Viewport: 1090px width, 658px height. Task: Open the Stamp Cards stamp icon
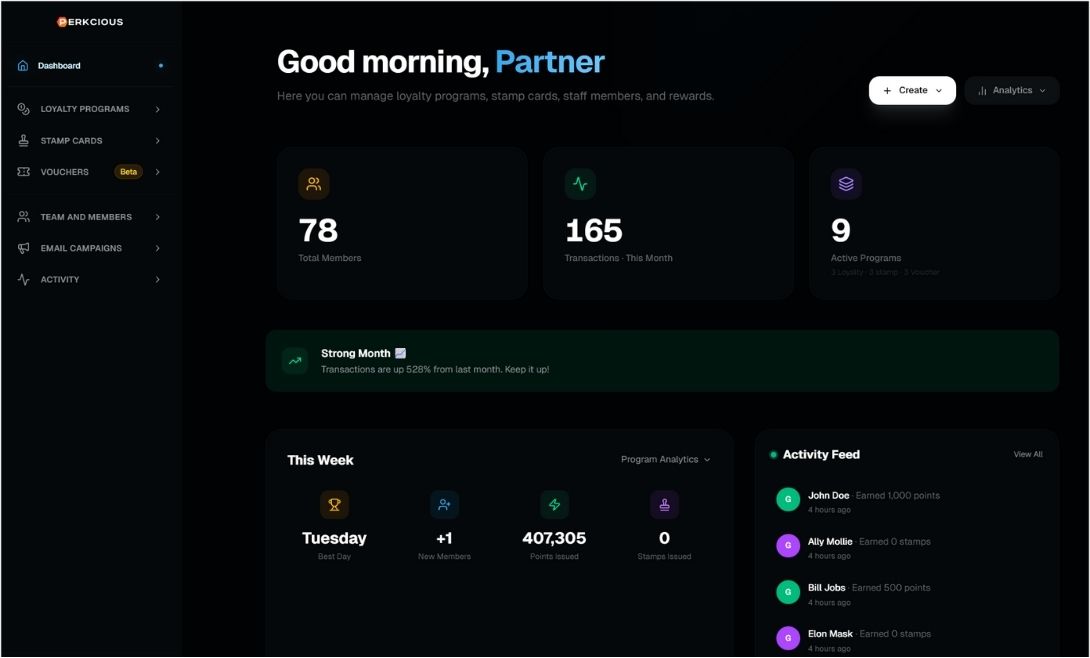(x=22, y=140)
